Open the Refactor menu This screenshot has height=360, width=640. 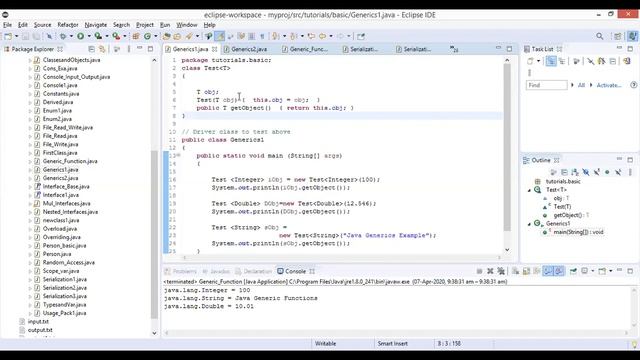(x=68, y=25)
